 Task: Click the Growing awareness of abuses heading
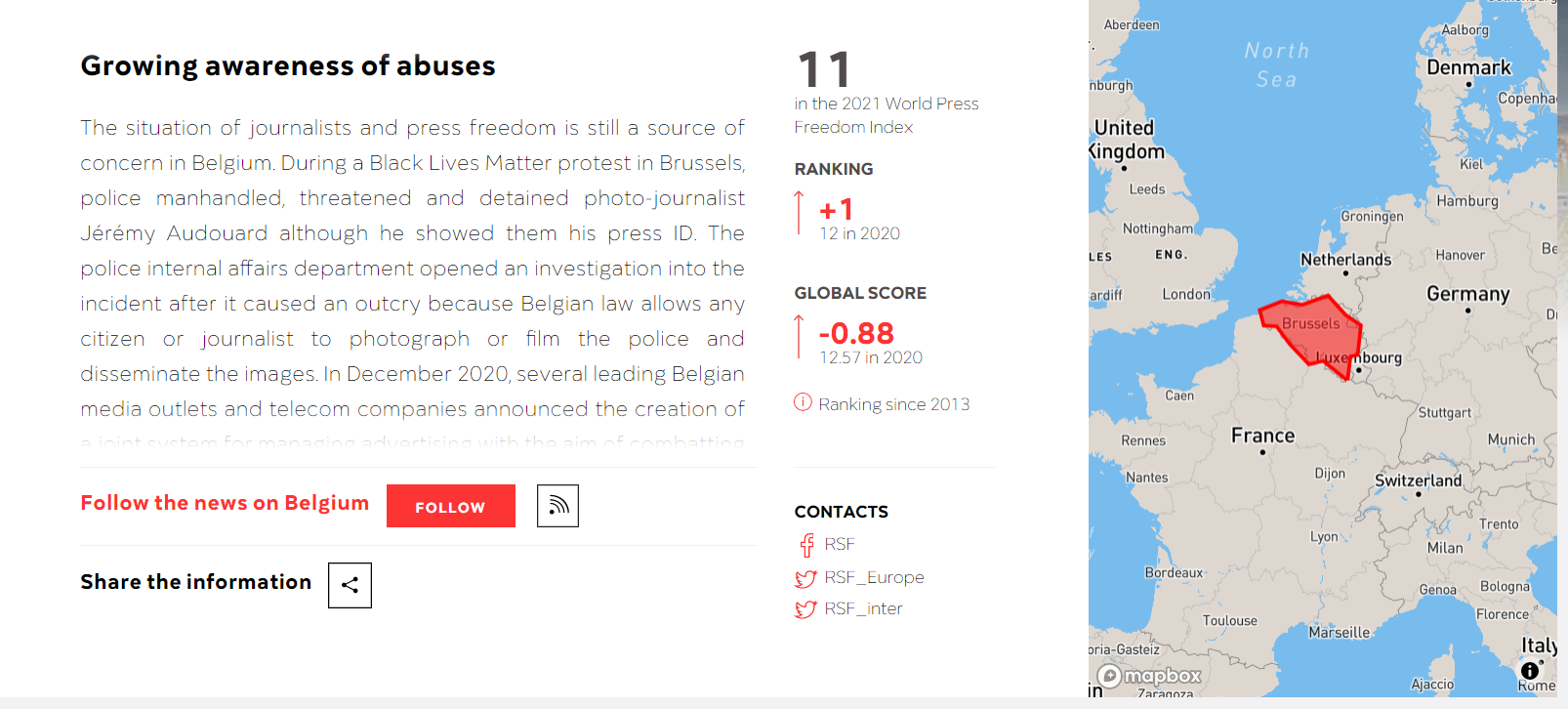pos(288,65)
